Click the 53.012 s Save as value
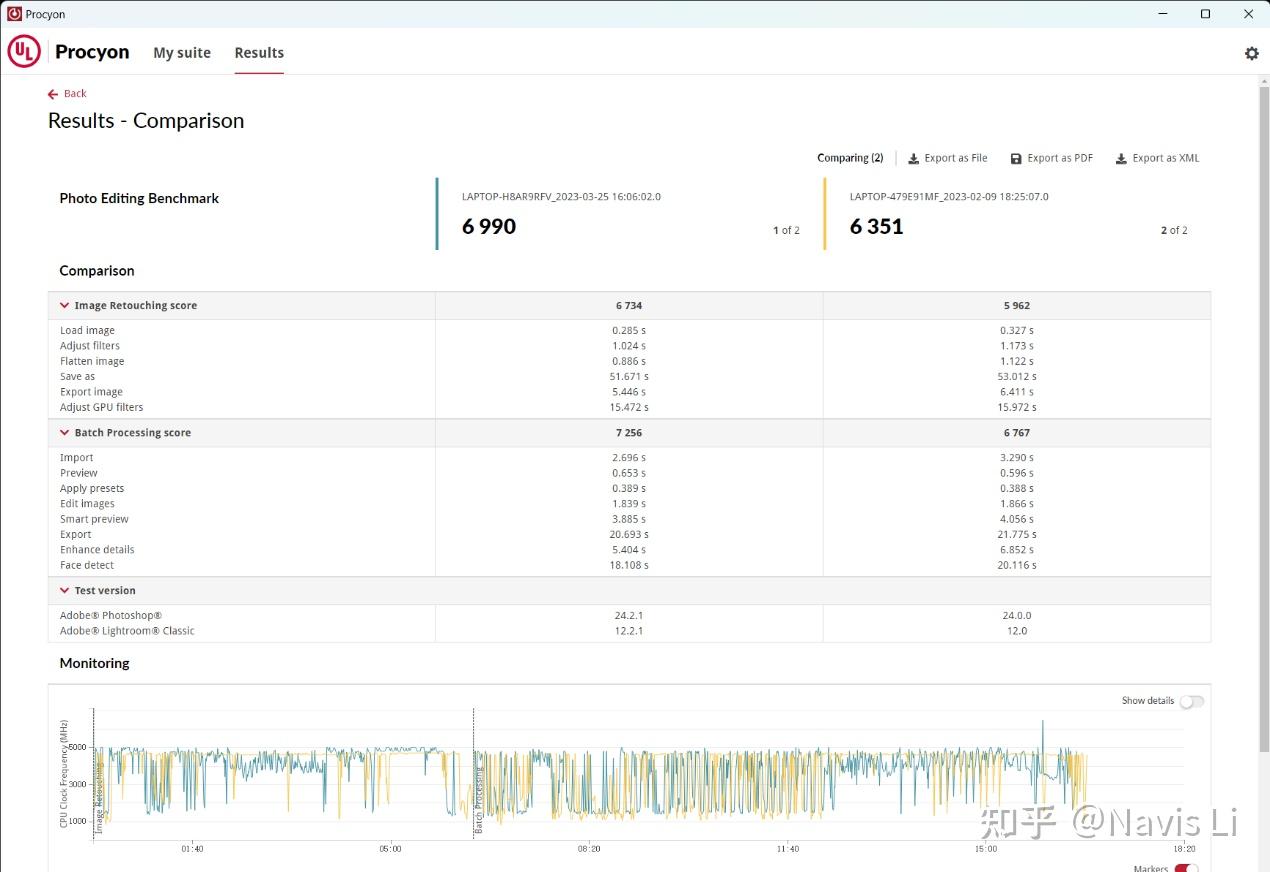Image resolution: width=1270 pixels, height=872 pixels. (1017, 377)
